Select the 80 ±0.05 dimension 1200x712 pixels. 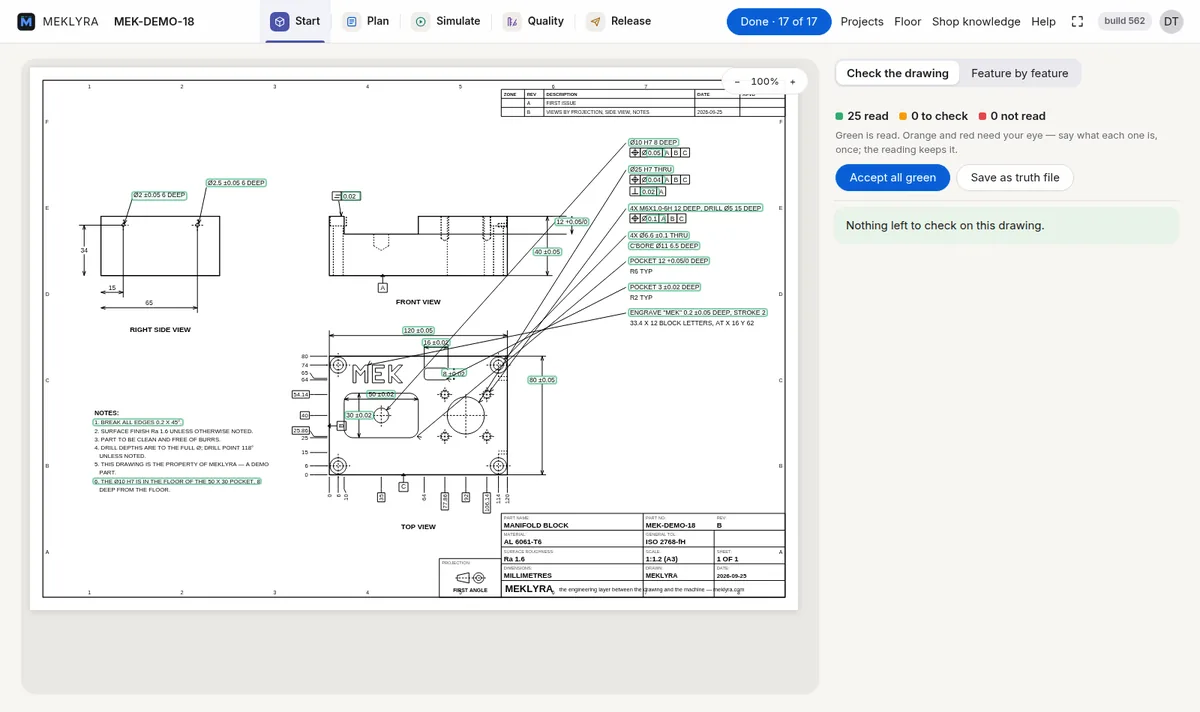pos(543,380)
